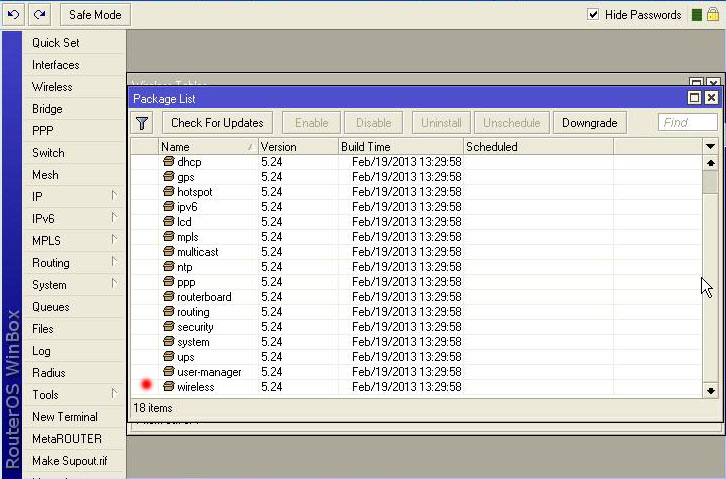Screen dimensions: 726x479
Task: Expand the MPLS submenu
Action: [x=114, y=240]
